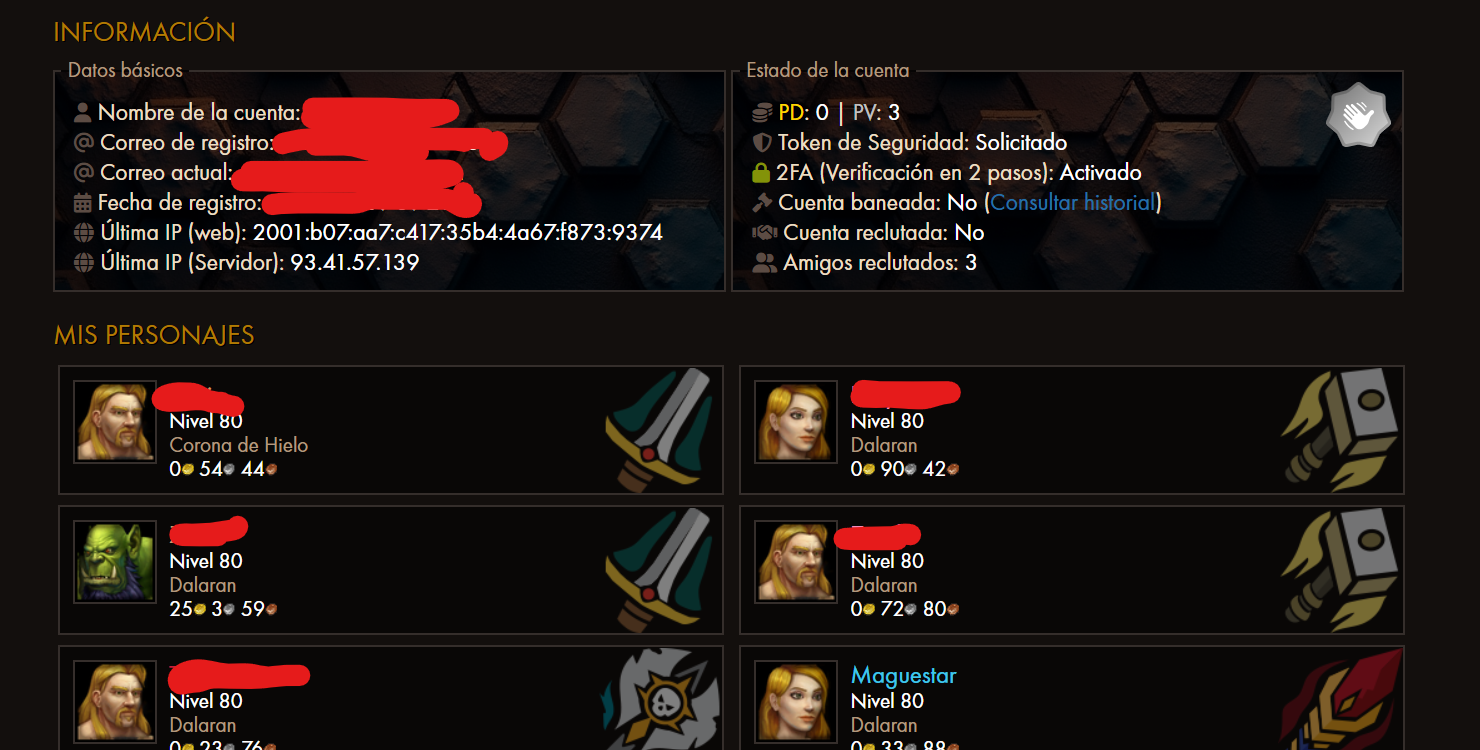The image size is (1480, 750).
Task: Click the Corona de Hielo character portrait
Action: [x=115, y=422]
